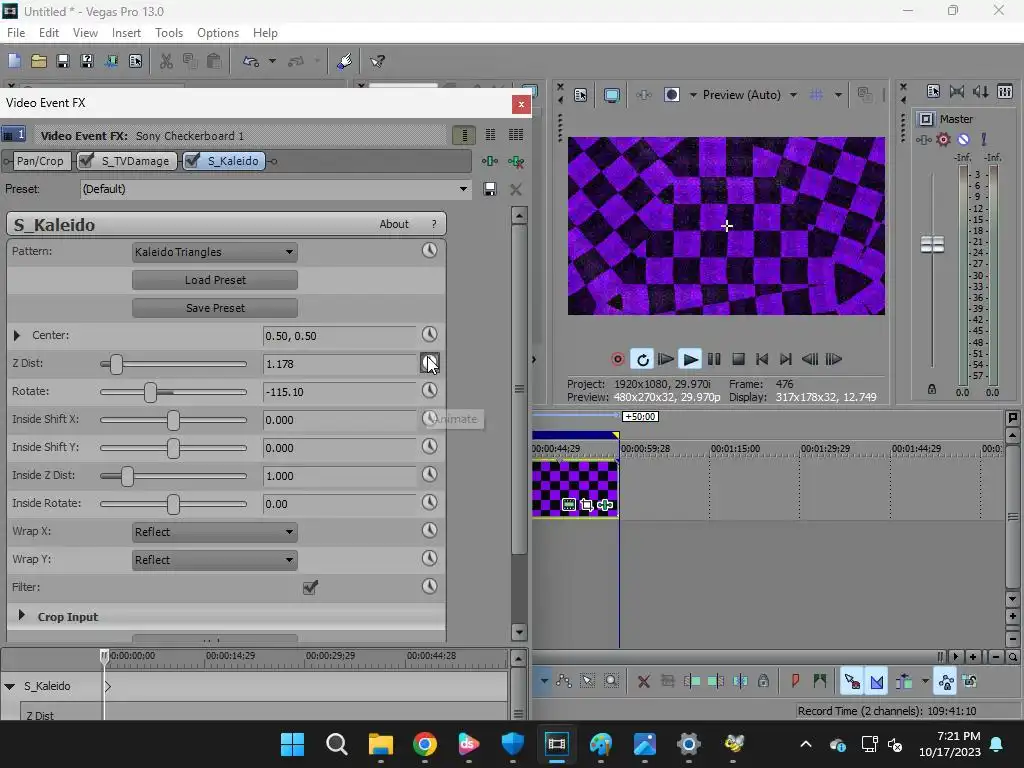
Task: Click the Load Preset button
Action: [215, 280]
